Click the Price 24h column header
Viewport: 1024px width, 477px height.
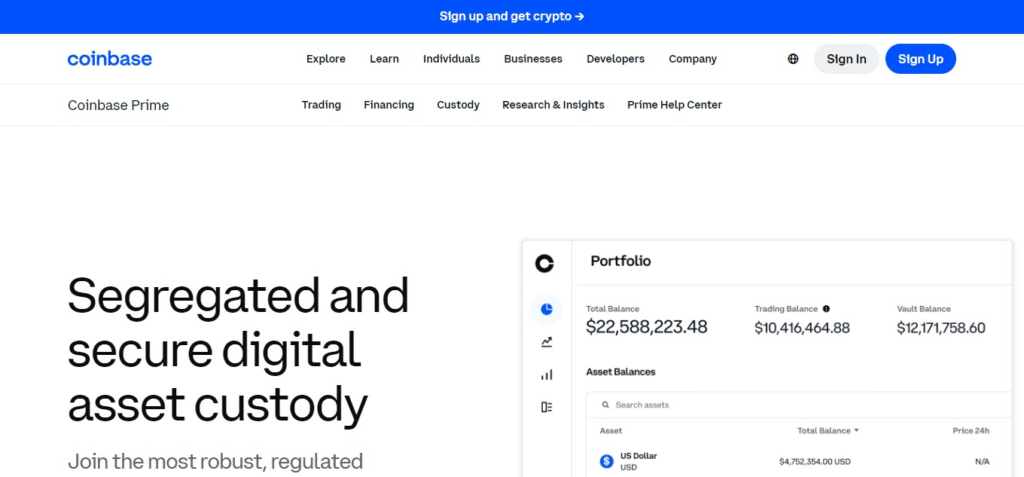pyautogui.click(x=970, y=431)
